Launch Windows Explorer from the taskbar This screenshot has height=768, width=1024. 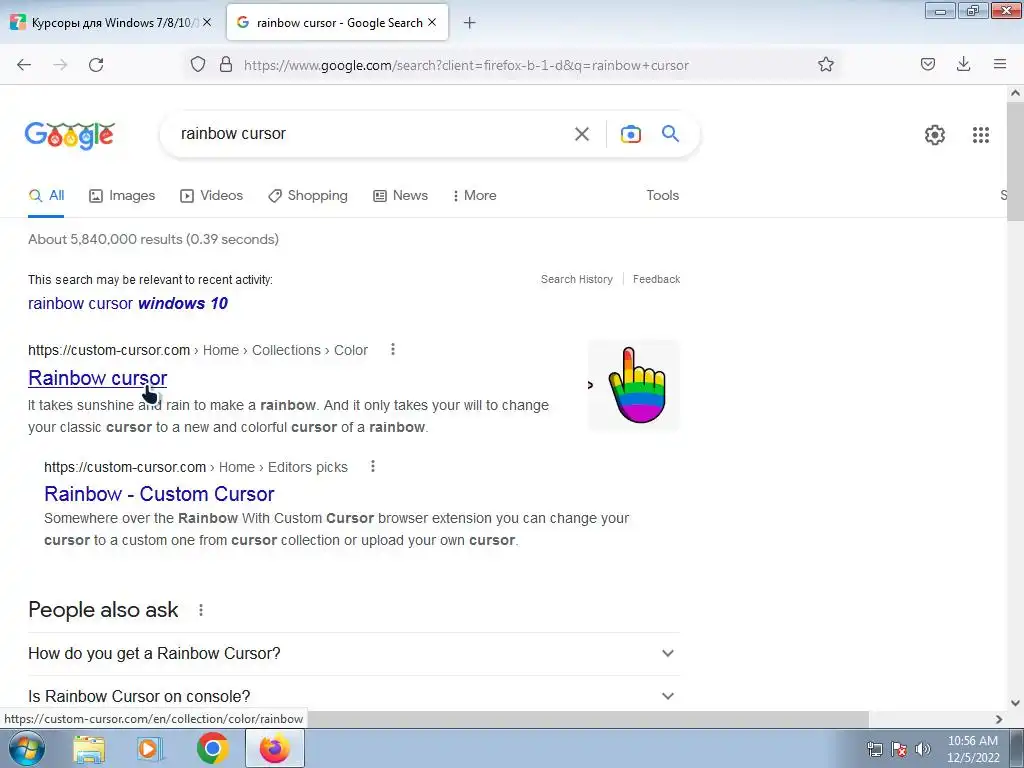click(x=89, y=748)
